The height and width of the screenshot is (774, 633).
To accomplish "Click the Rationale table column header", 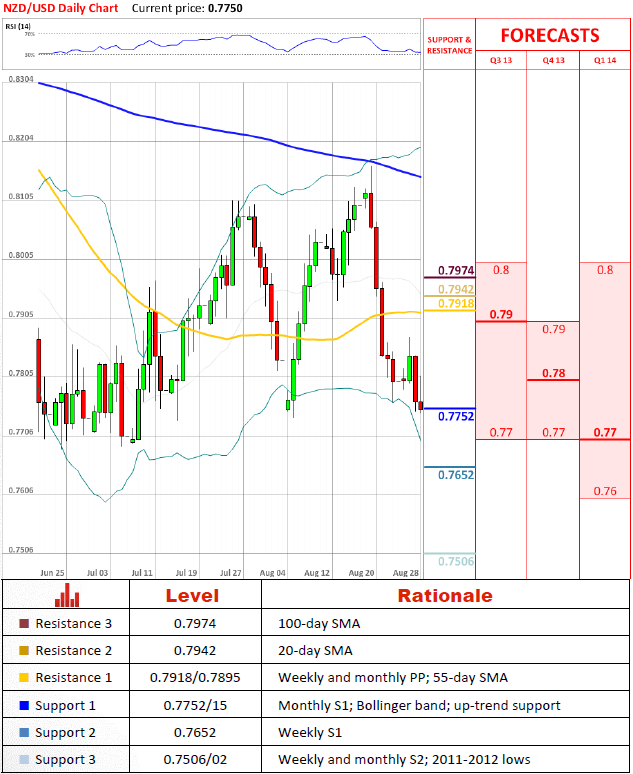I will coord(445,595).
